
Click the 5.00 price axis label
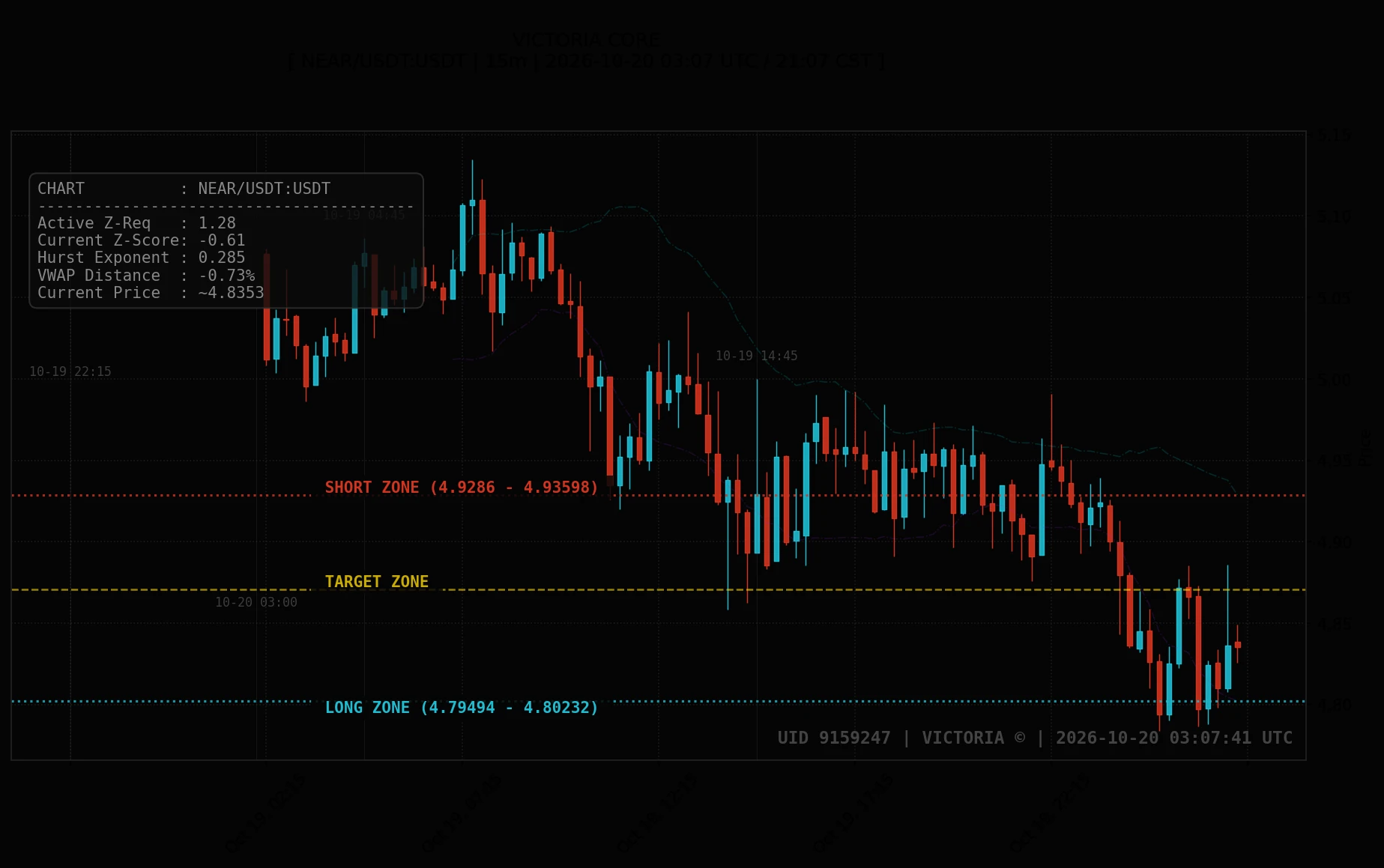pos(1335,380)
